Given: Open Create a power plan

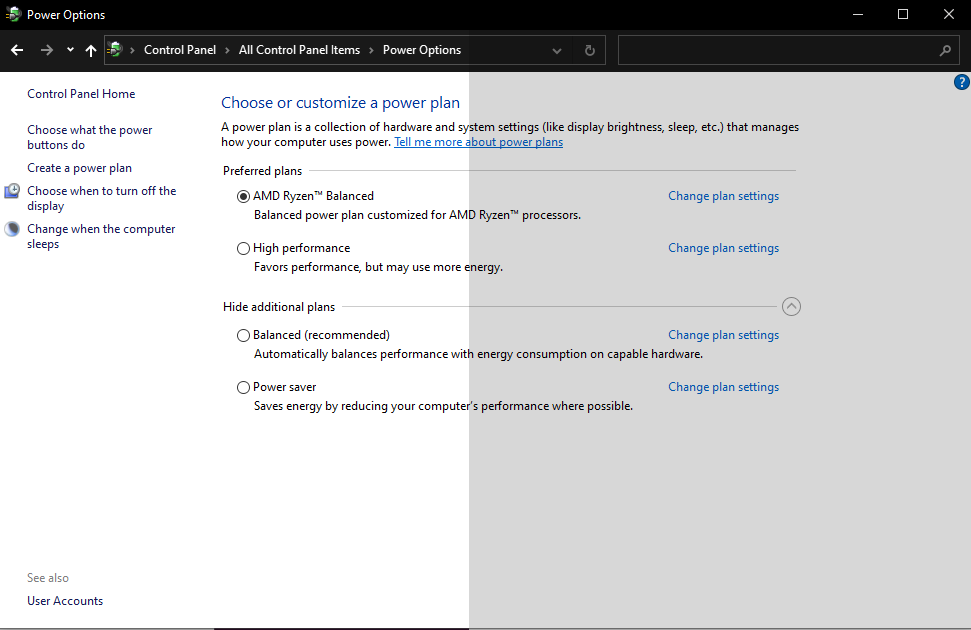Looking at the screenshot, I should (79, 168).
